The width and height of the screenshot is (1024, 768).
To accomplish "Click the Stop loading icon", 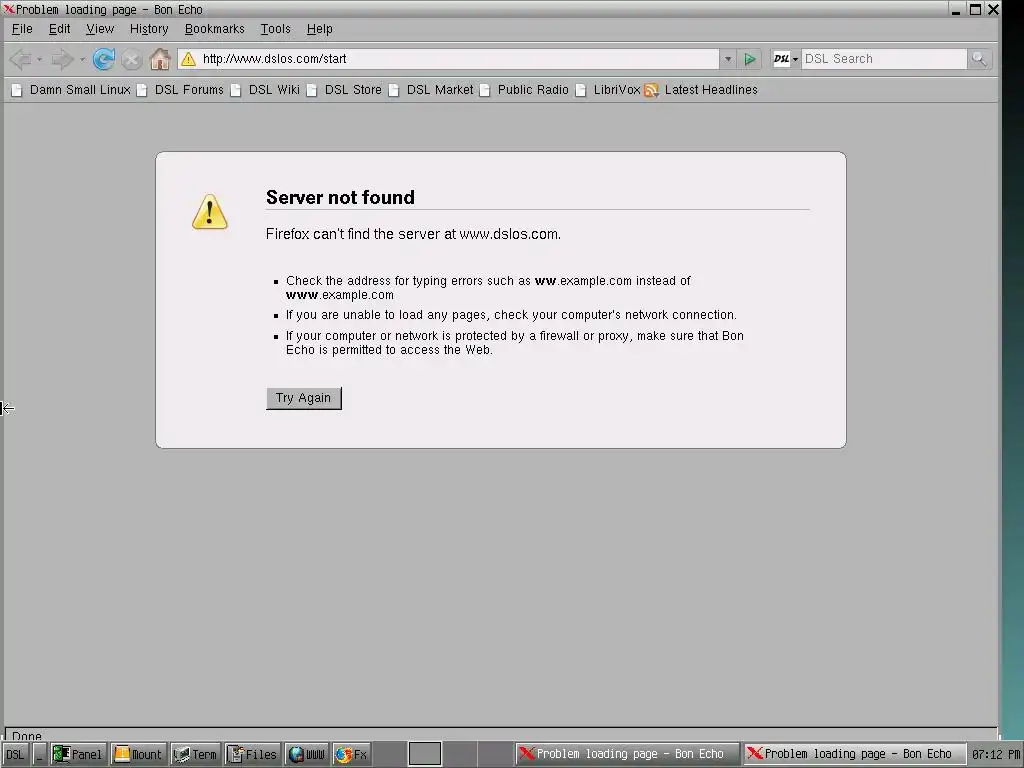I will pos(132,59).
